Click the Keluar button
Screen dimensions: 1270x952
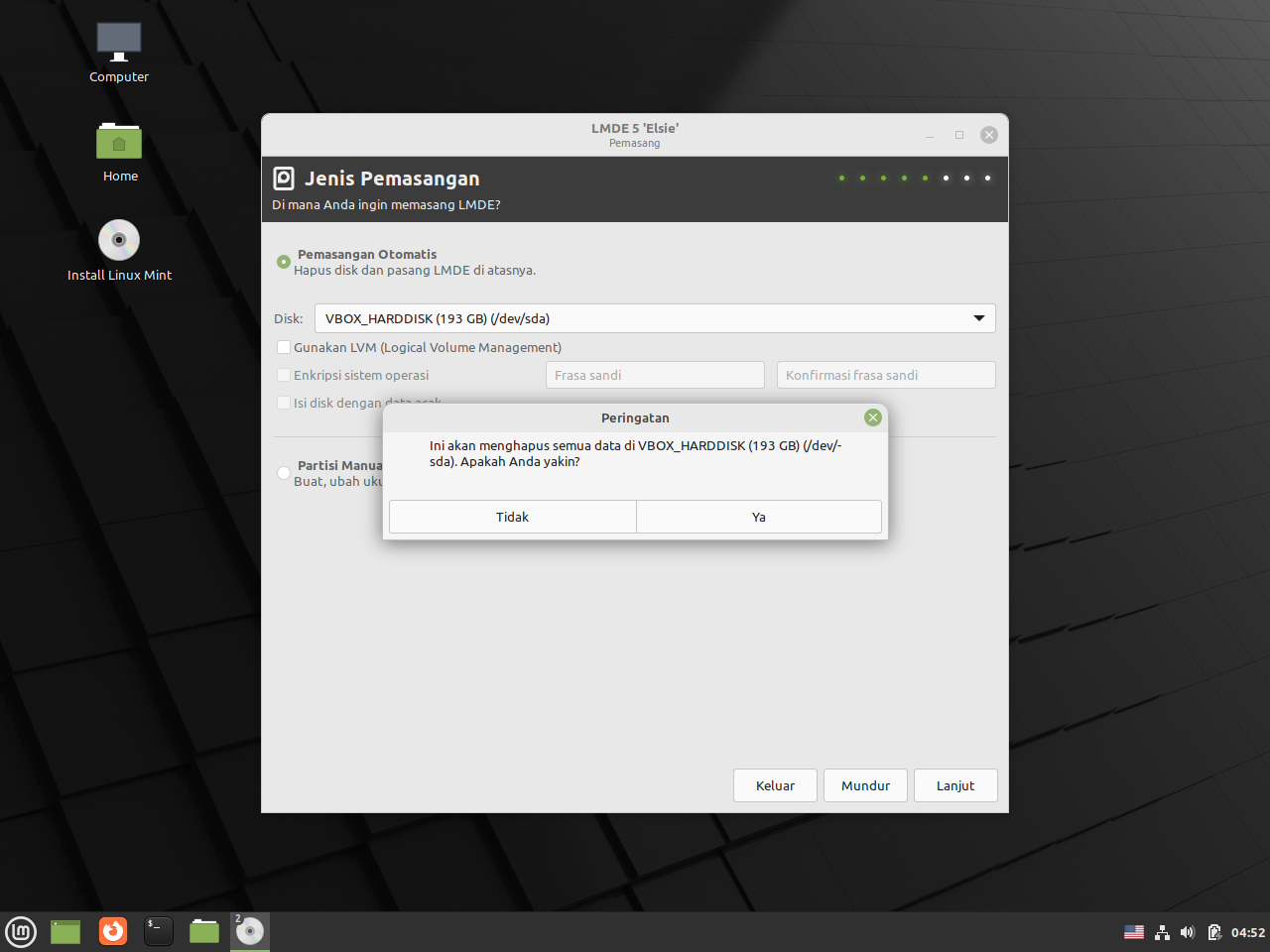coord(775,785)
